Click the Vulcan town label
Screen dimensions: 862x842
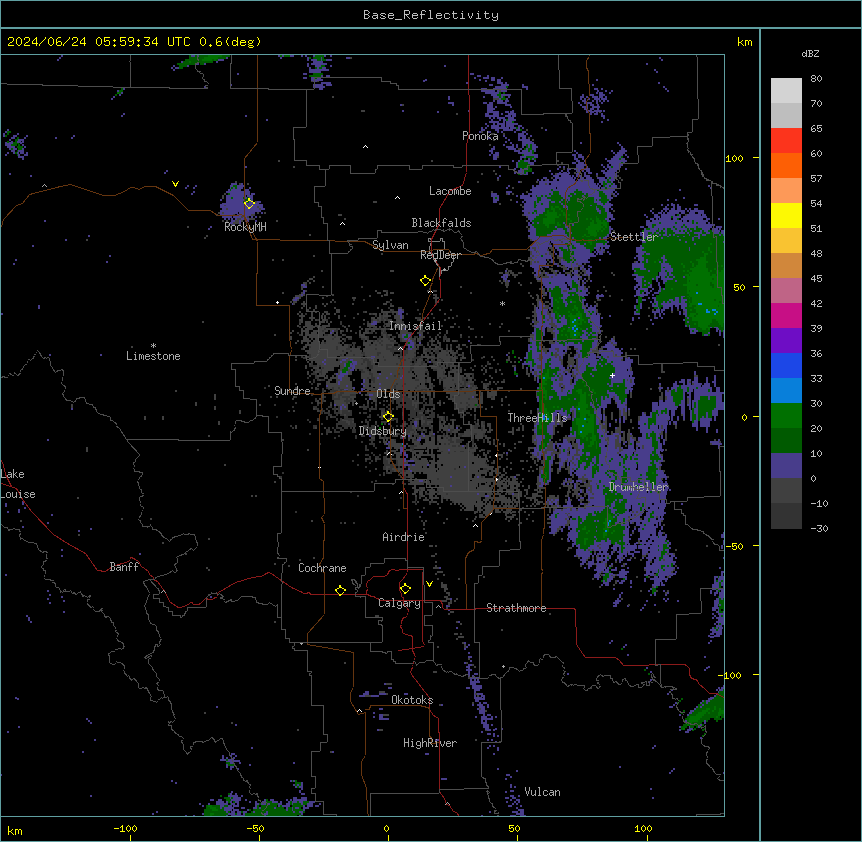pos(542,792)
